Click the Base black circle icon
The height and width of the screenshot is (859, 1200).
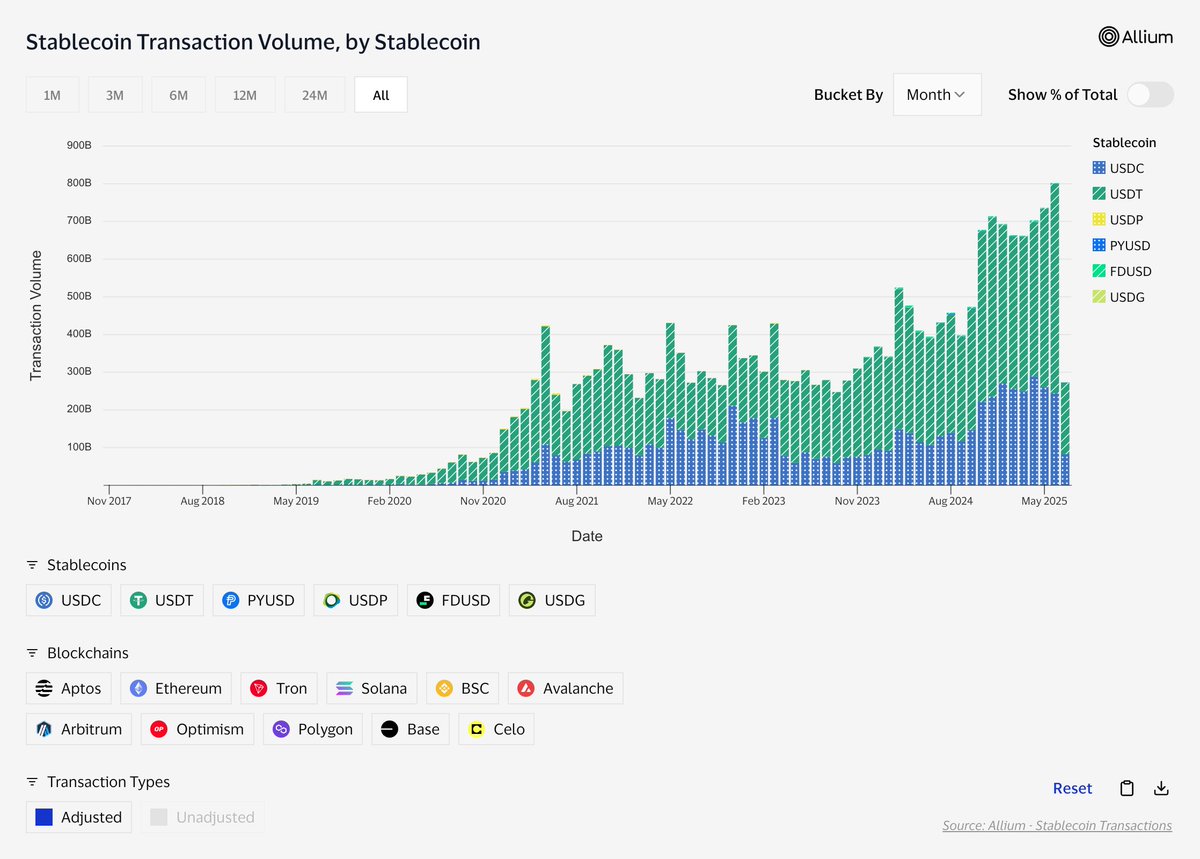390,729
